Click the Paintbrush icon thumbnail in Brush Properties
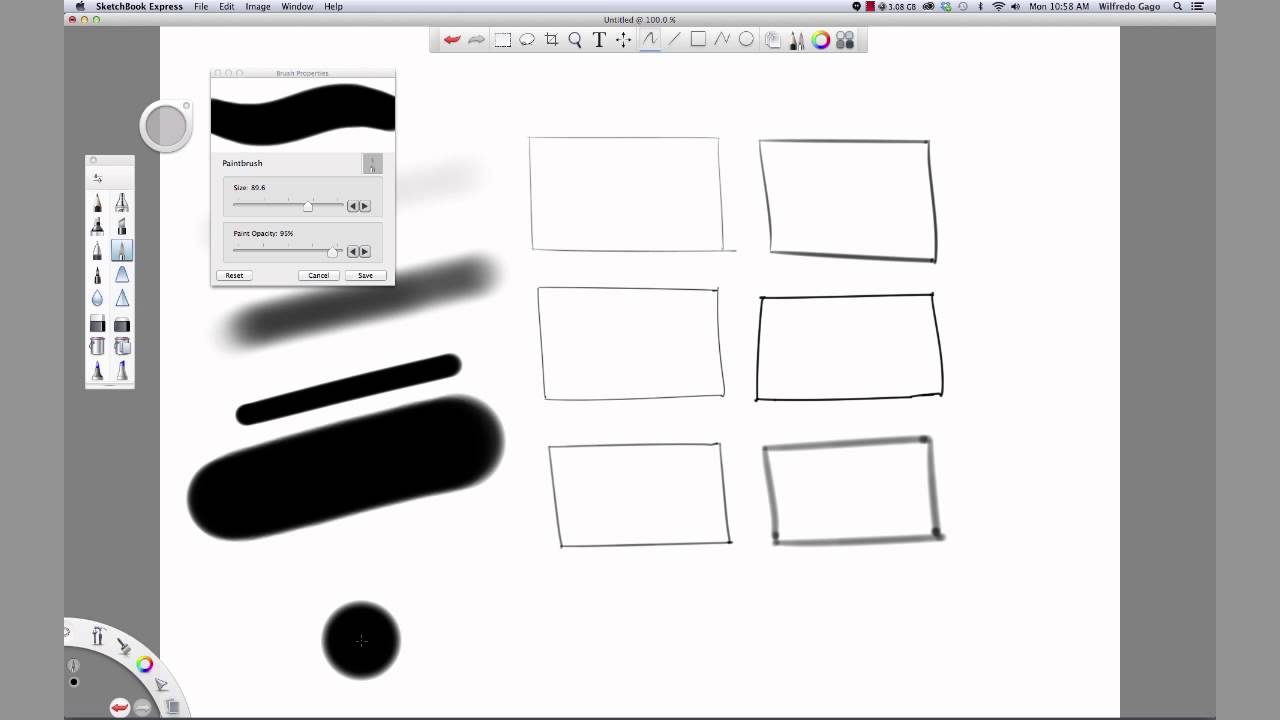This screenshot has height=720, width=1280. tap(372, 164)
